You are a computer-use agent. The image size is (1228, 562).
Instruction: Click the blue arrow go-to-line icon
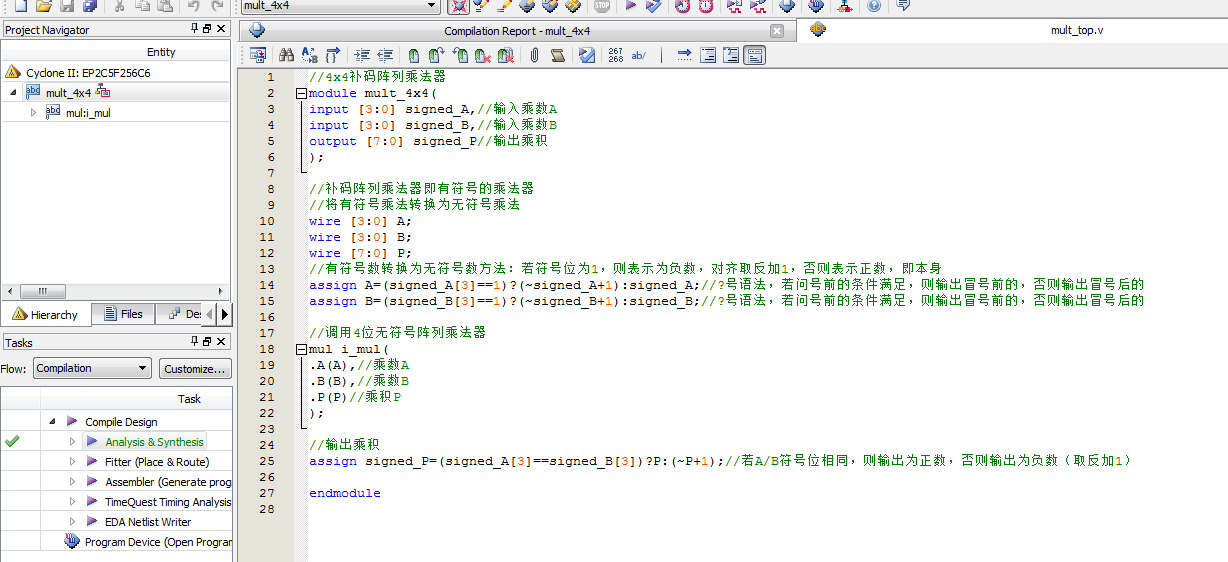(685, 56)
